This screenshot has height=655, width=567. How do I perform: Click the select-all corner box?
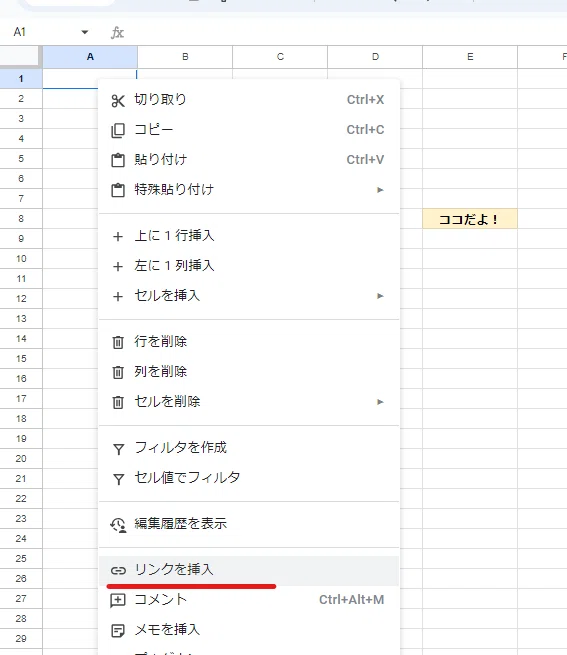(x=20, y=57)
